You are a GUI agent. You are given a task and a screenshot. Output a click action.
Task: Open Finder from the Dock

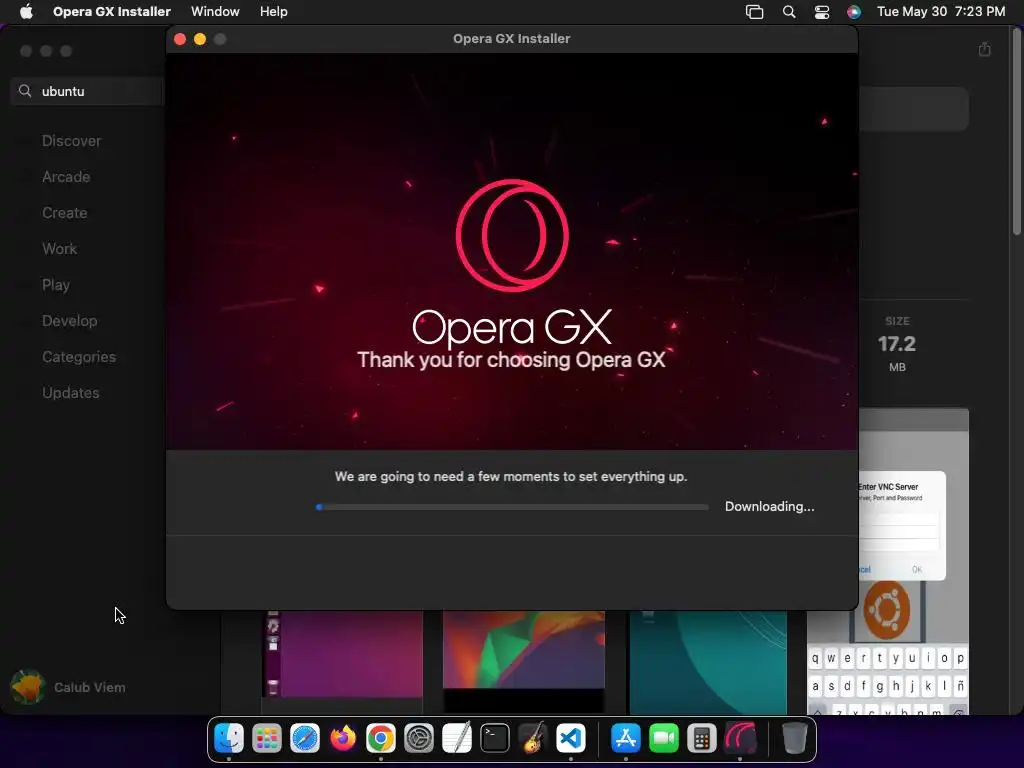pos(229,739)
